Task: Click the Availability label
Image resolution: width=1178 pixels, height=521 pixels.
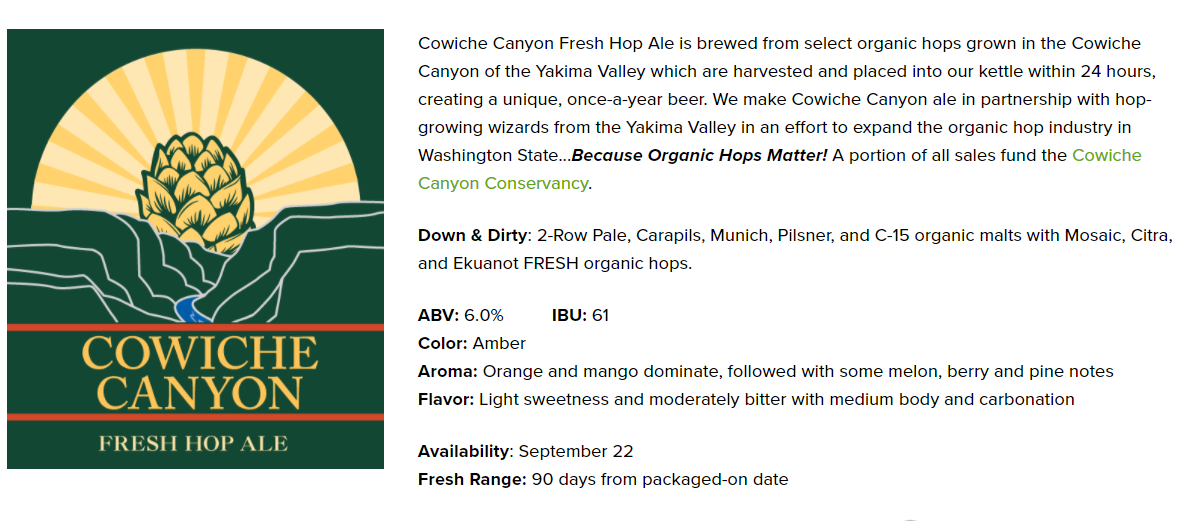Action: tap(464, 452)
